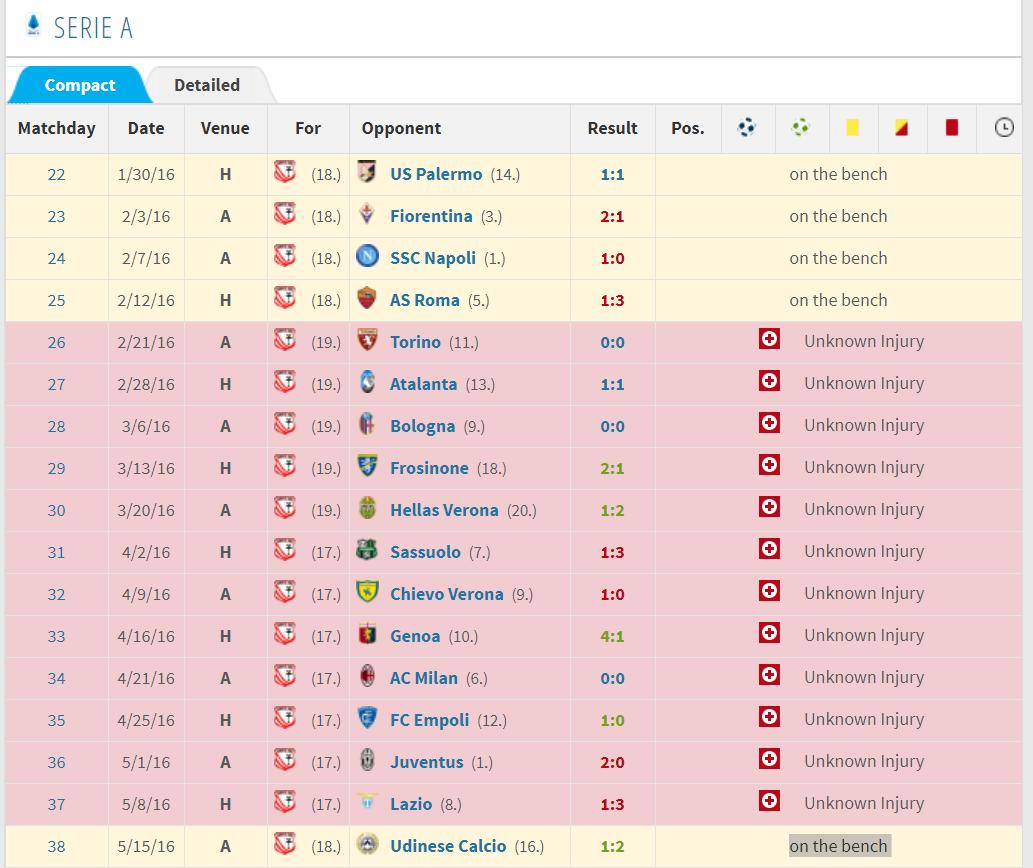
Task: Switch to the Detailed tab
Action: click(207, 85)
